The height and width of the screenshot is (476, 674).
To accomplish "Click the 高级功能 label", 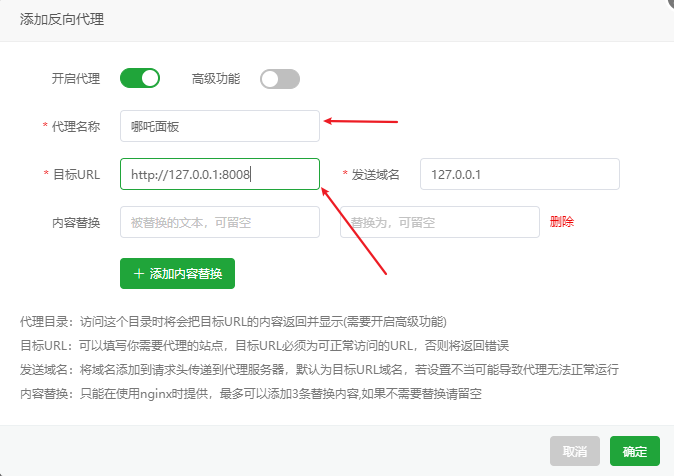I will (216, 79).
